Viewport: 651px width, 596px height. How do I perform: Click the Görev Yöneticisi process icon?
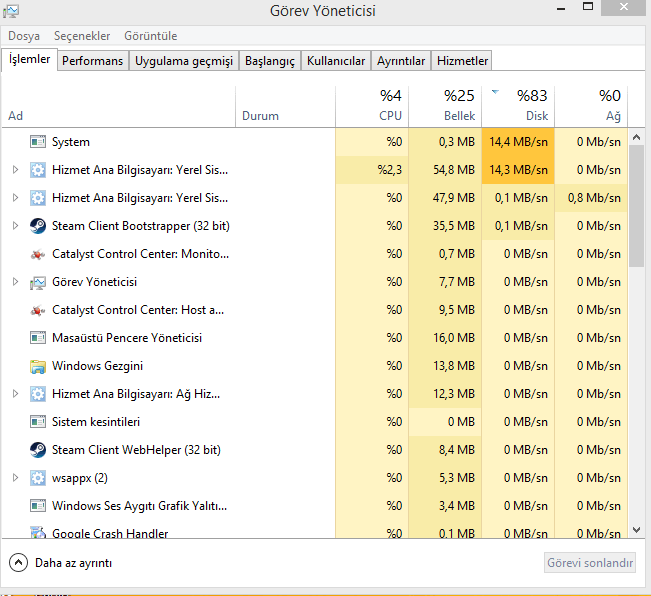pos(38,282)
